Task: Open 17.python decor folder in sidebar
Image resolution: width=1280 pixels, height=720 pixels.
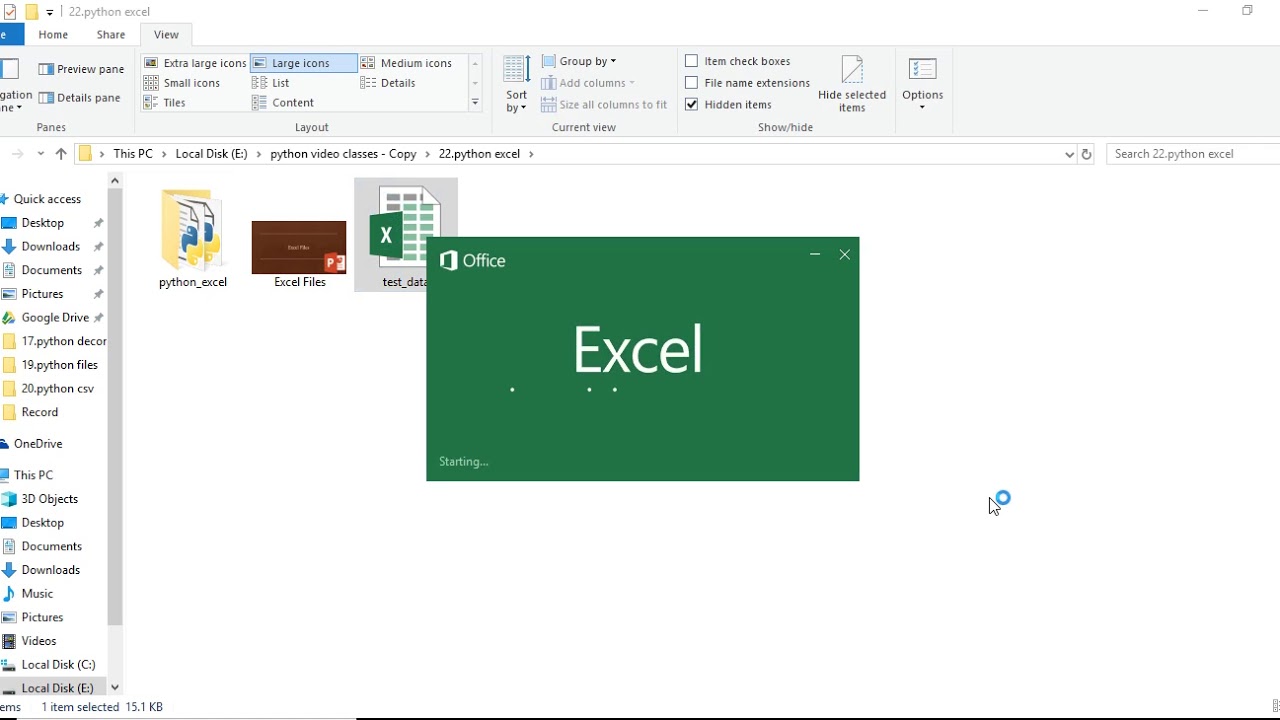Action: (x=63, y=341)
